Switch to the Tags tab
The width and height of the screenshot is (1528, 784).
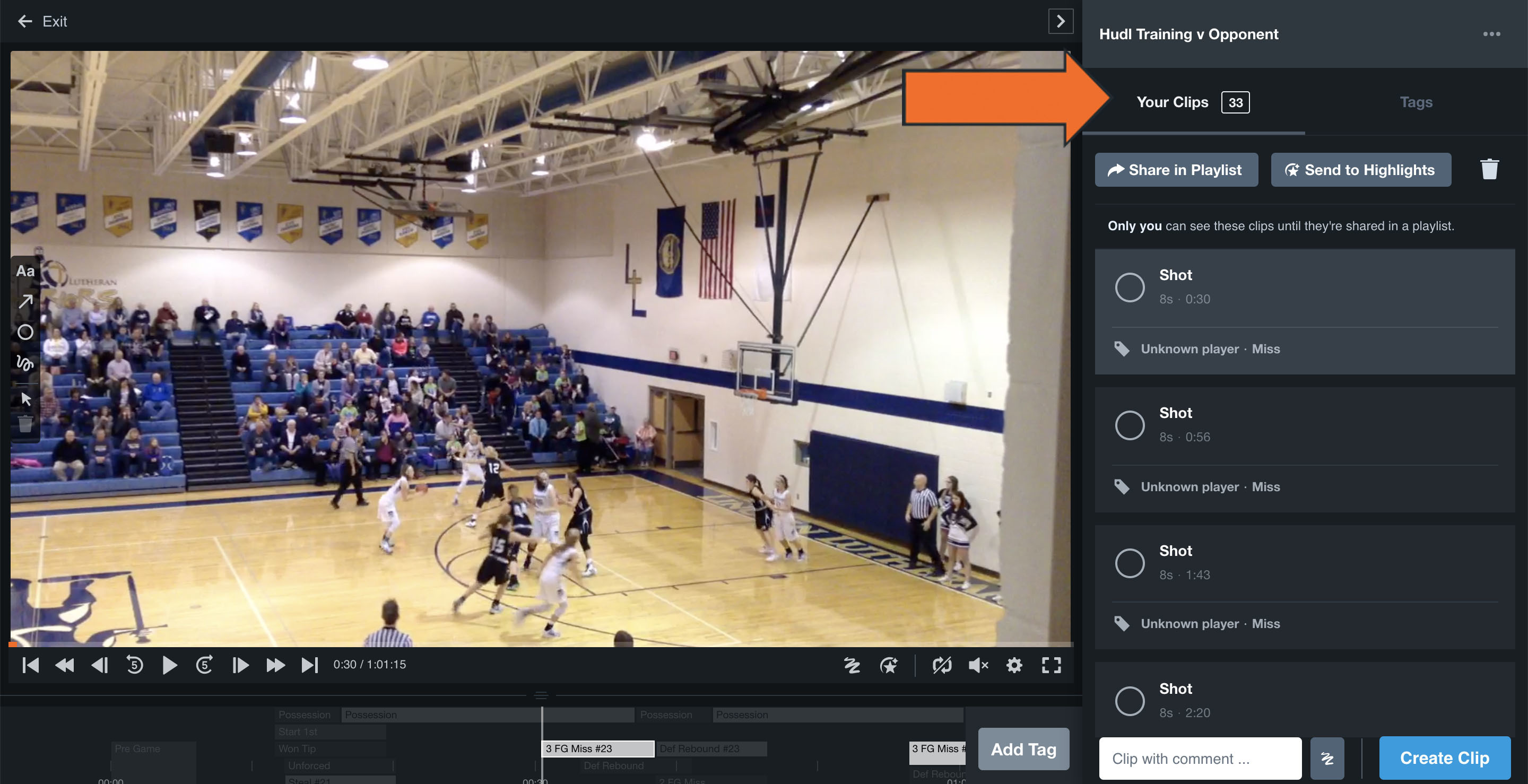click(x=1416, y=101)
